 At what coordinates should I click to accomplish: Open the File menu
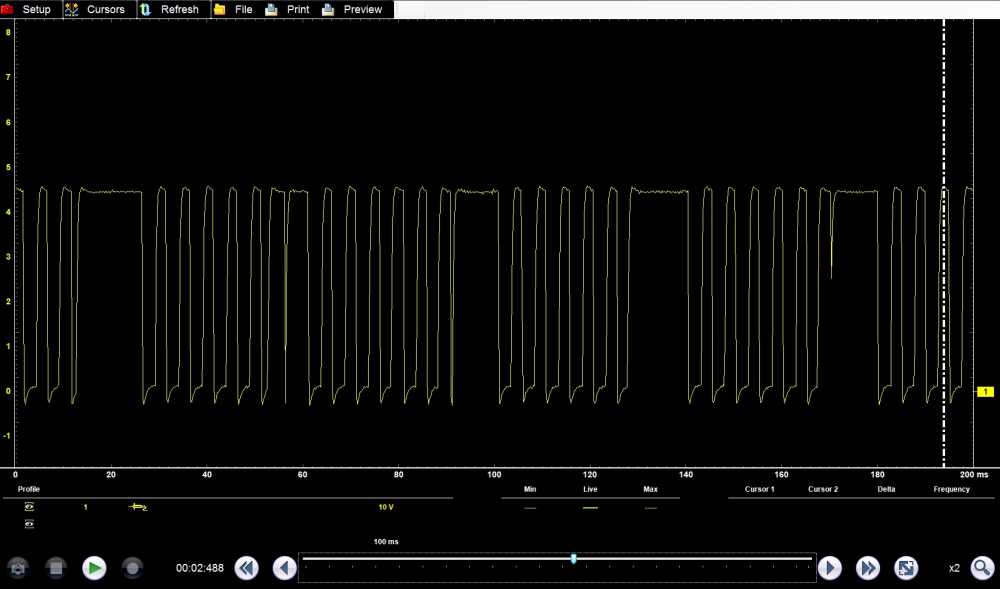[234, 9]
